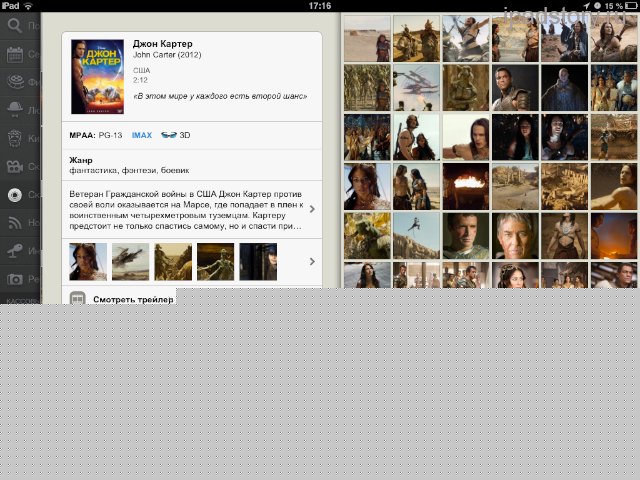
Task: Tap the plot text starting Ветеран Гражданской войны
Action: point(186,210)
